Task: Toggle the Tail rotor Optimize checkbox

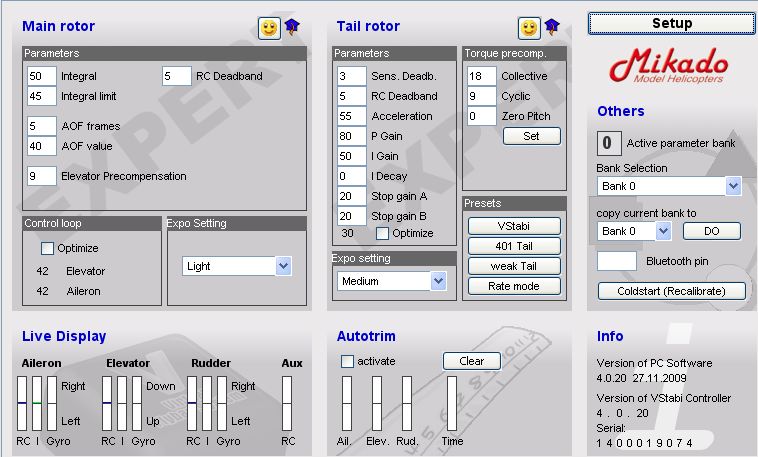Action: pos(382,233)
